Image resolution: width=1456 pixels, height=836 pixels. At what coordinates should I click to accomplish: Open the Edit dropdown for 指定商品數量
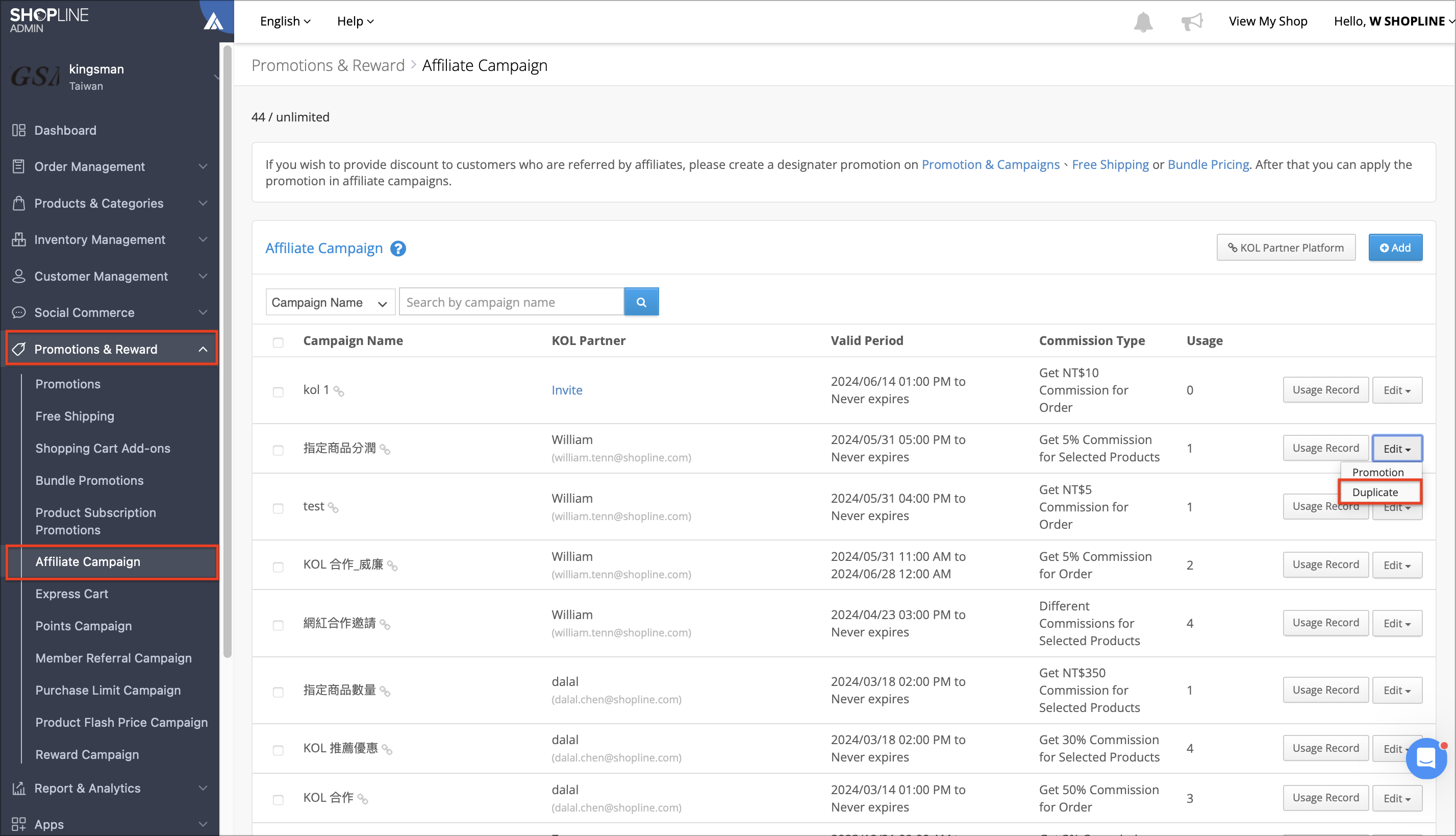click(x=1396, y=690)
